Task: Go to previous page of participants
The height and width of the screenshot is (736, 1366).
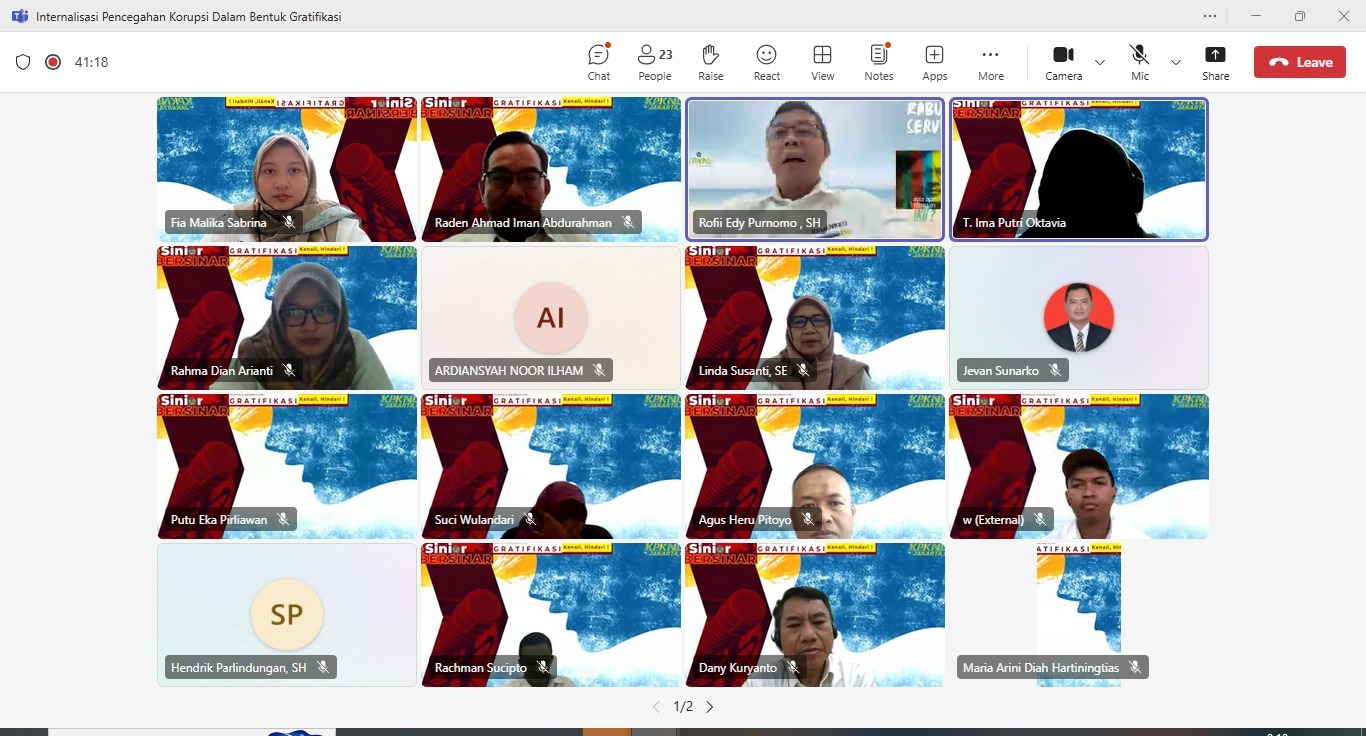Action: click(656, 707)
